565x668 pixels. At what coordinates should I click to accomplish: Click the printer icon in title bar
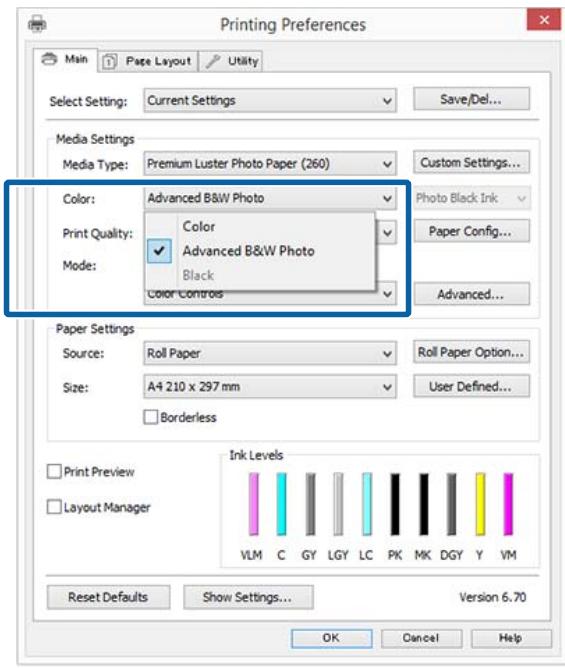tap(37, 24)
